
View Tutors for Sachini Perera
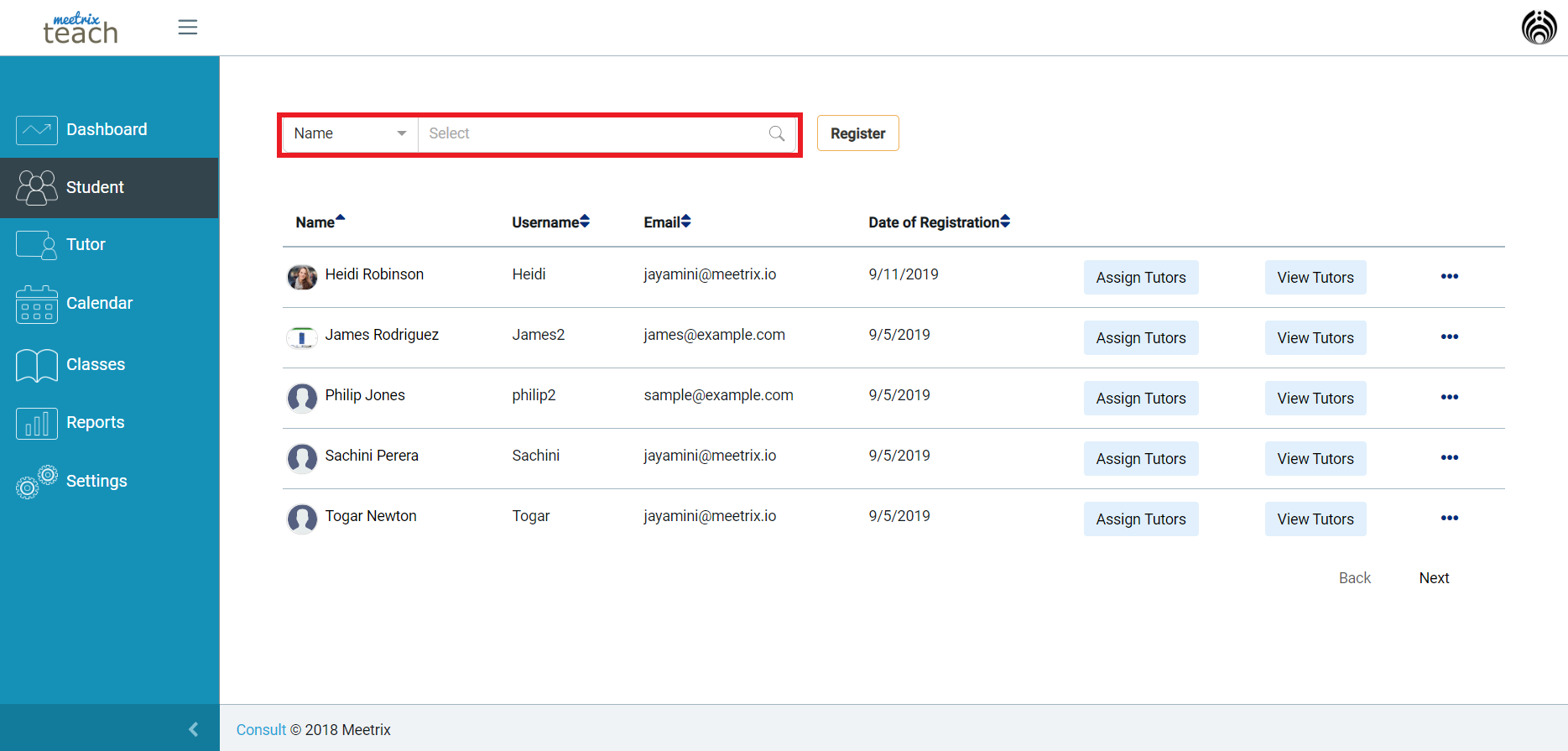(x=1315, y=459)
